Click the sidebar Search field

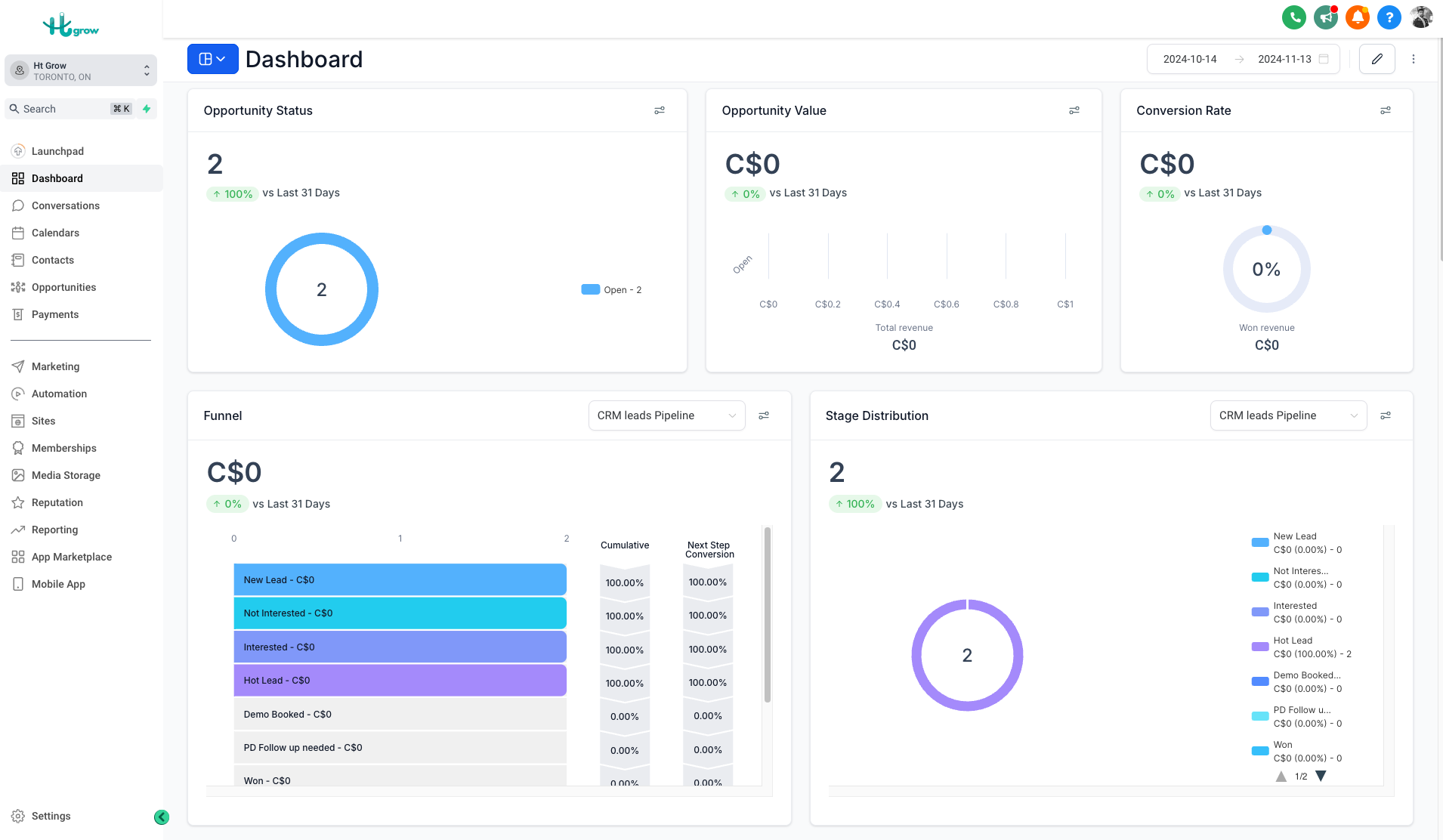click(70, 109)
